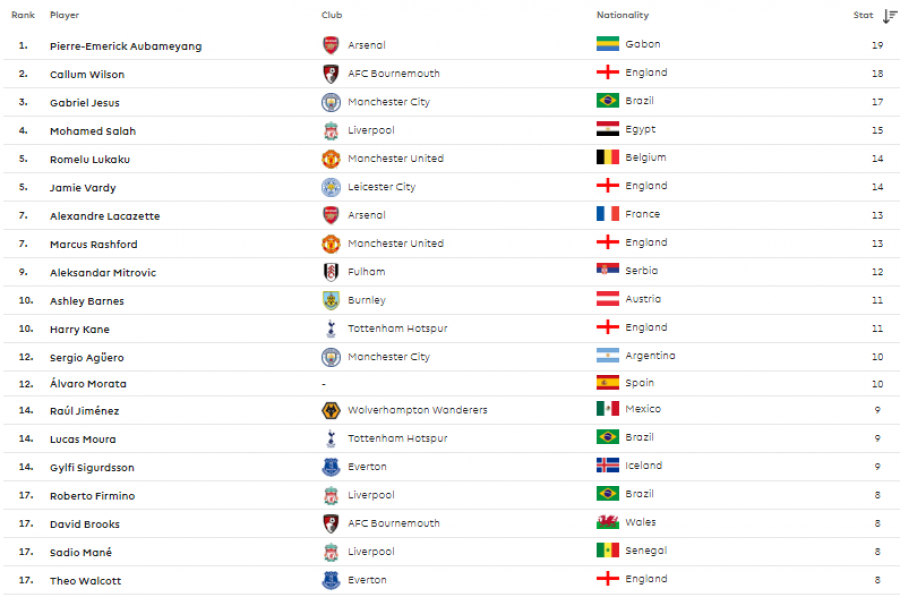
Task: Click the Wolverhampton Wanderers wolf badge
Action: coord(331,410)
